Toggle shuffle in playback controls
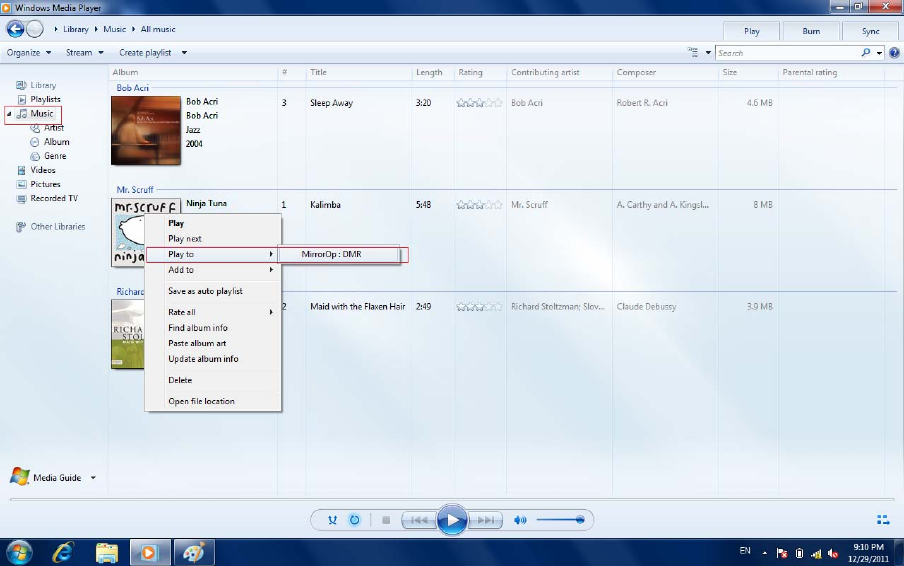The height and width of the screenshot is (566, 904). click(x=332, y=520)
